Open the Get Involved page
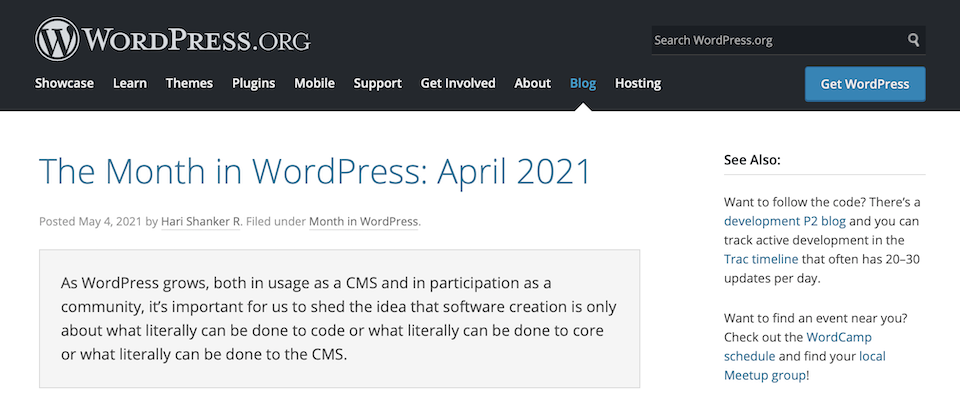The width and height of the screenshot is (960, 393). pyautogui.click(x=458, y=83)
